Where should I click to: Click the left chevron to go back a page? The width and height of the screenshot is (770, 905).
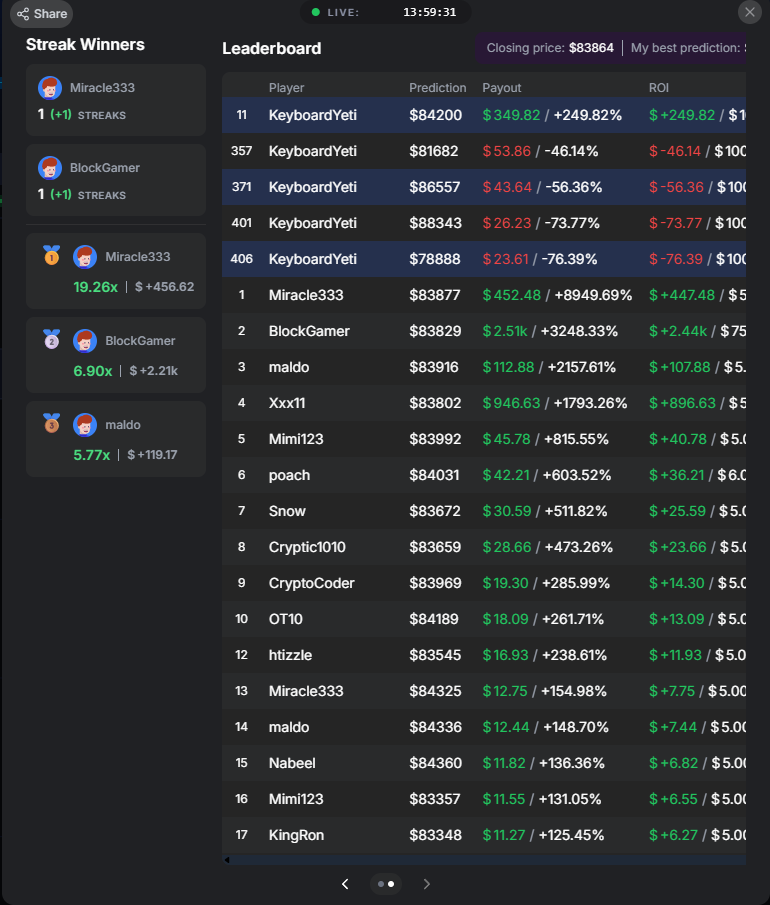click(345, 884)
